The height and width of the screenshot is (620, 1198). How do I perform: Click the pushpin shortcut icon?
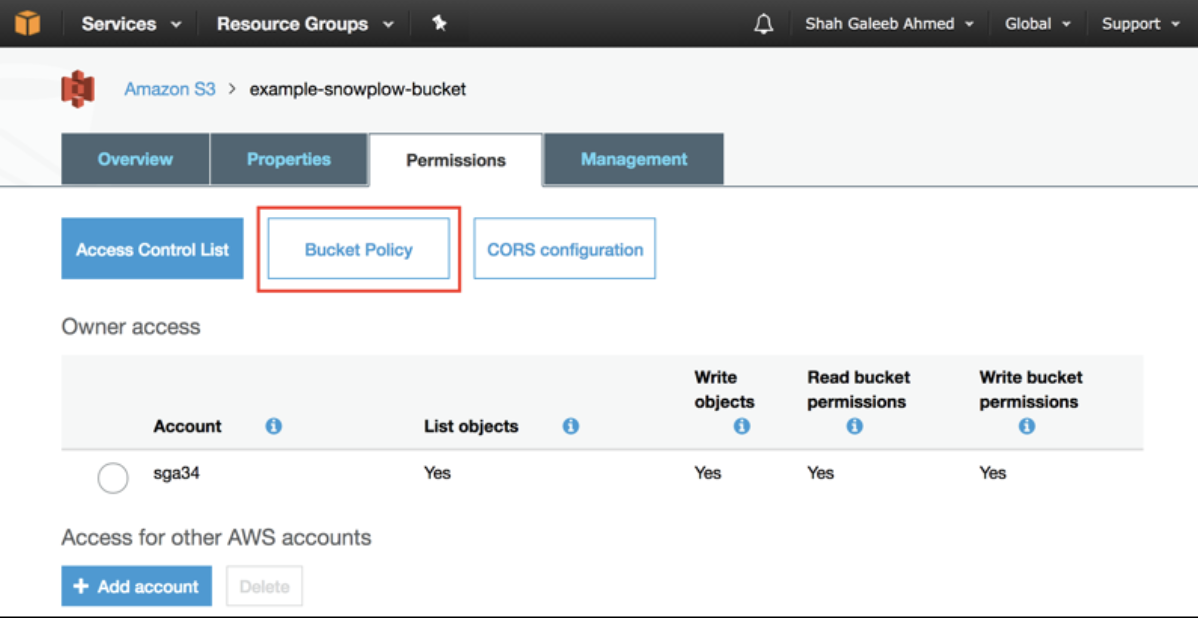(439, 24)
